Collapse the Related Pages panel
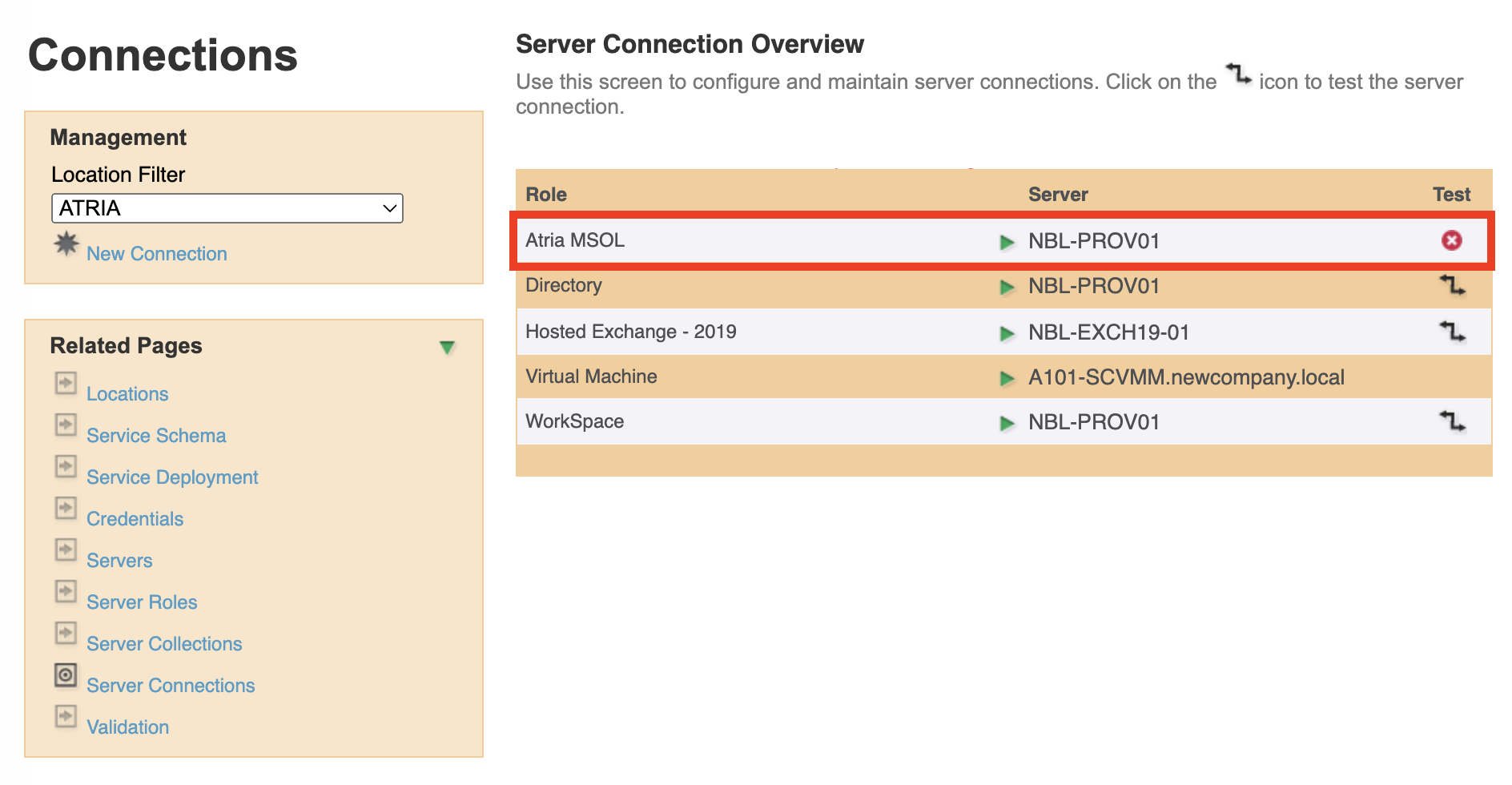The width and height of the screenshot is (1512, 785). point(447,347)
